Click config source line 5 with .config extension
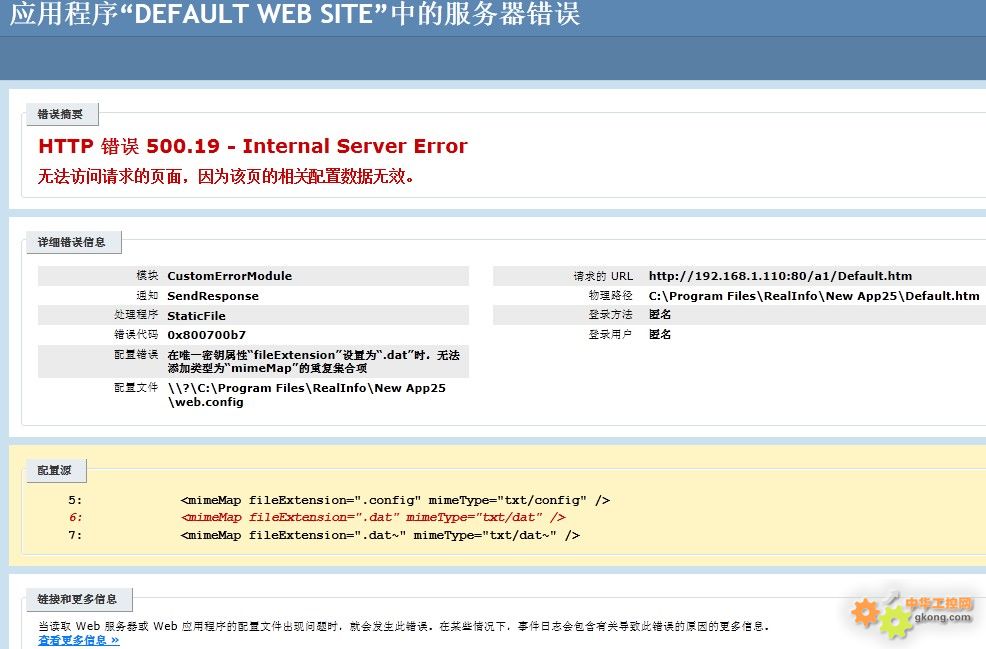This screenshot has width=986, height=649. 395,500
